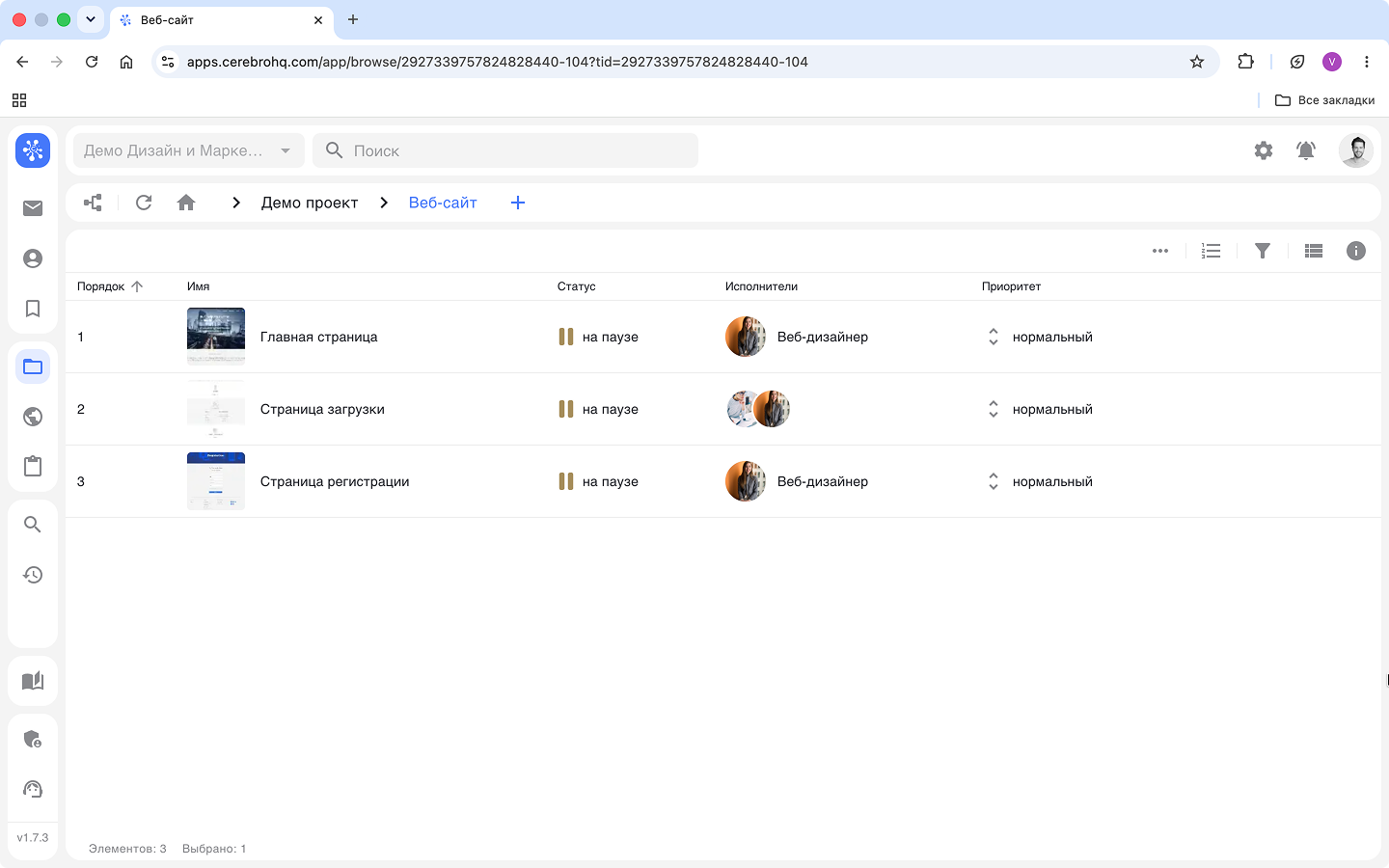Click на паузе status of Главная страница
The width and height of the screenshot is (1389, 868).
pyautogui.click(x=598, y=337)
